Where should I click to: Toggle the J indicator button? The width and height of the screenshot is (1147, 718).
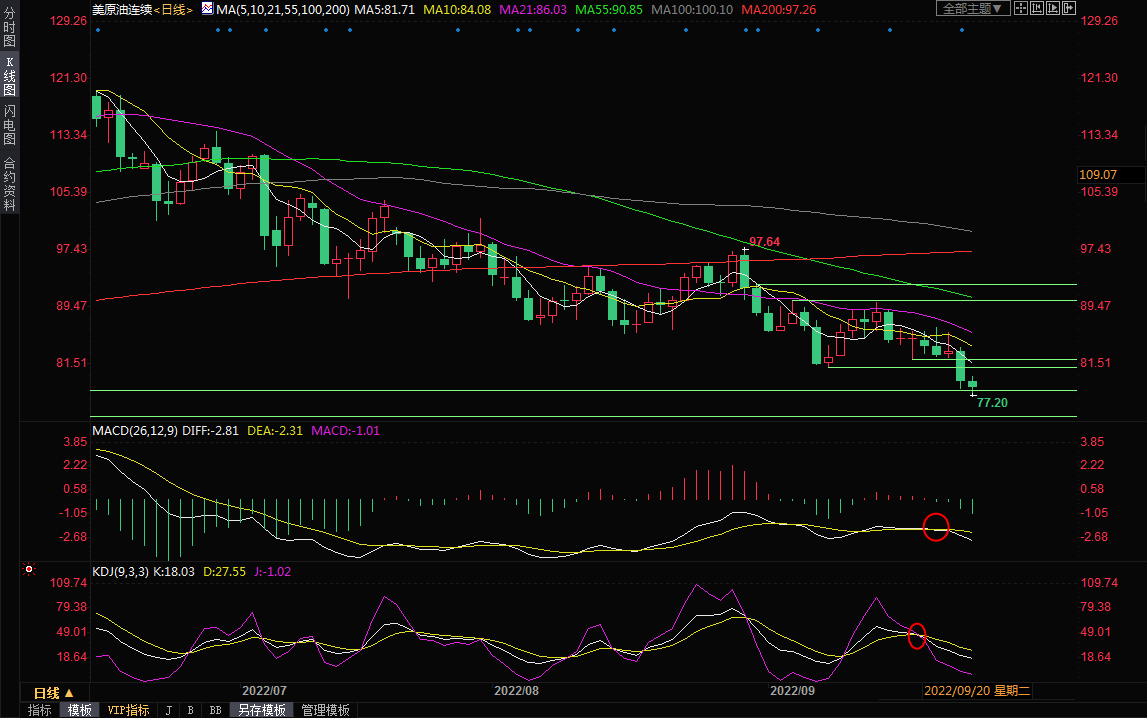pyautogui.click(x=168, y=710)
